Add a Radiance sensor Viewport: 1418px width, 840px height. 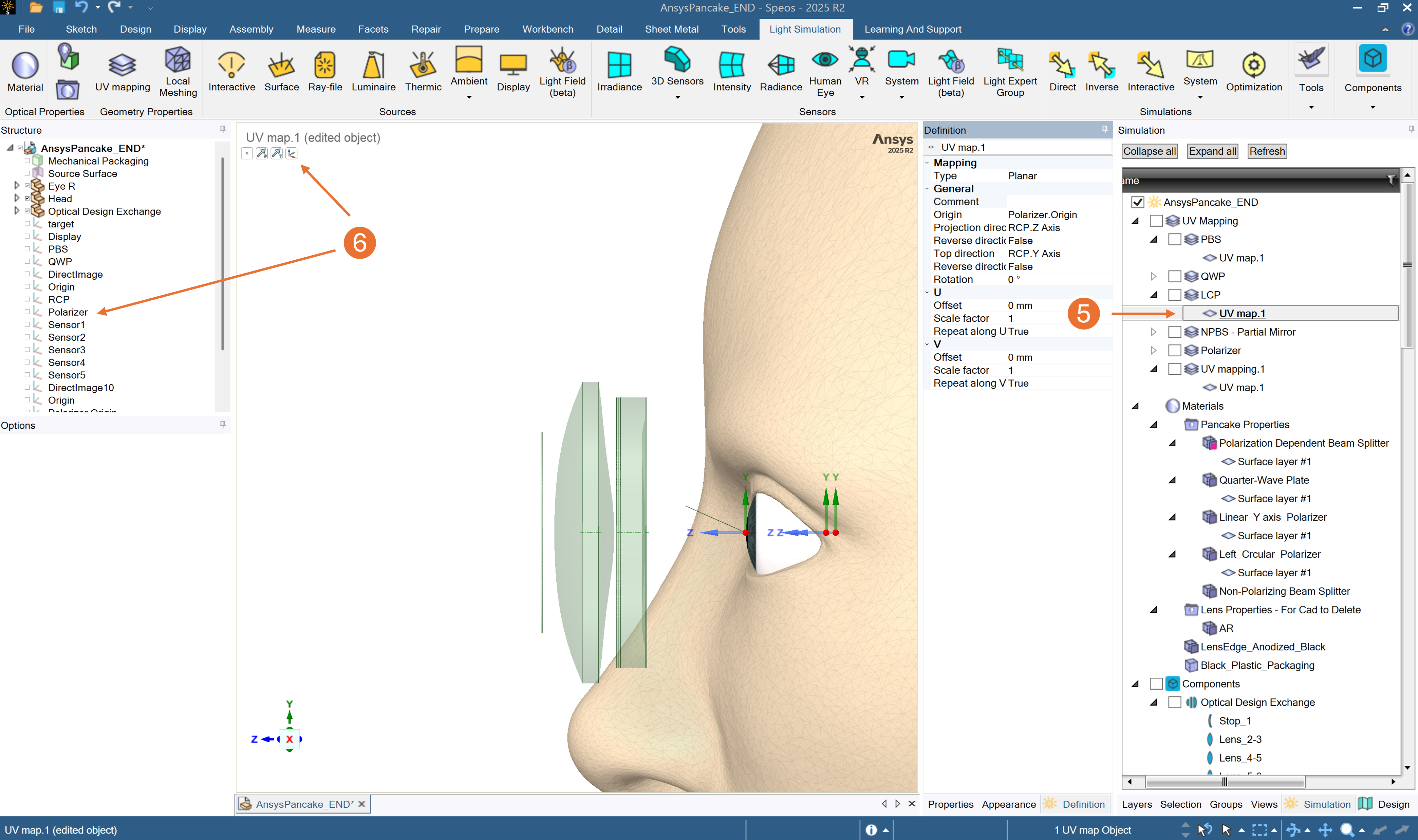(781, 71)
